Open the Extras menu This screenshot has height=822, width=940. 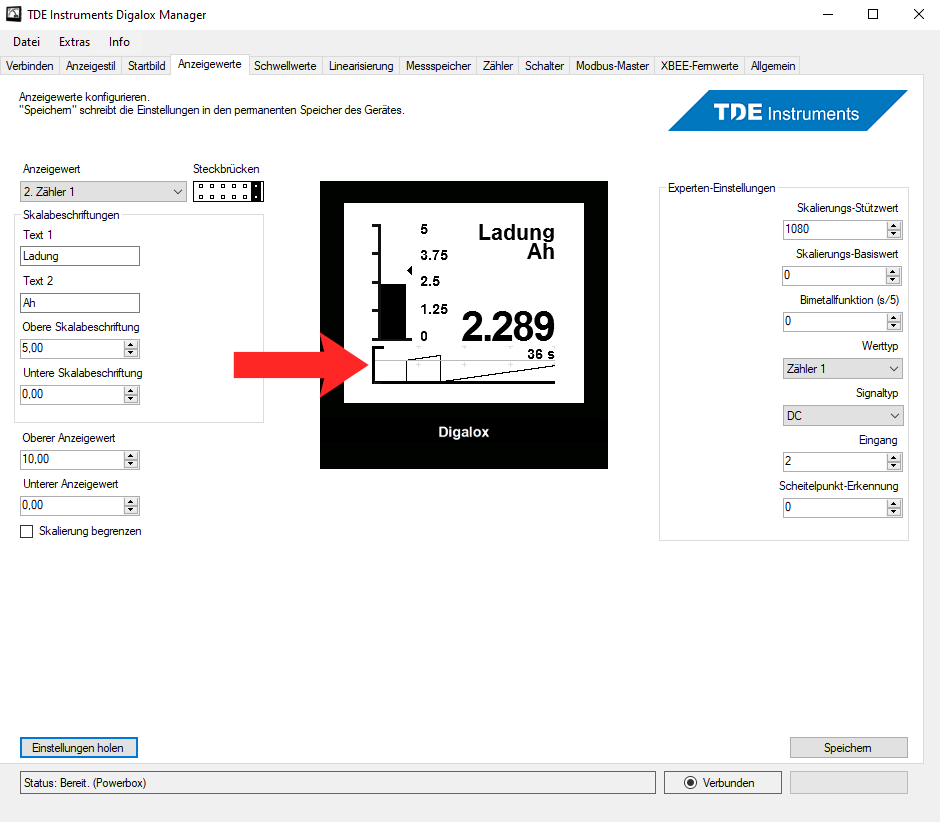(74, 42)
